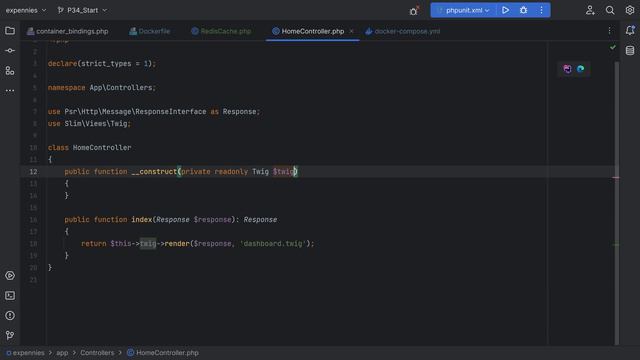Switch to RedisCache.php tab
The width and height of the screenshot is (640, 360).
(221, 31)
